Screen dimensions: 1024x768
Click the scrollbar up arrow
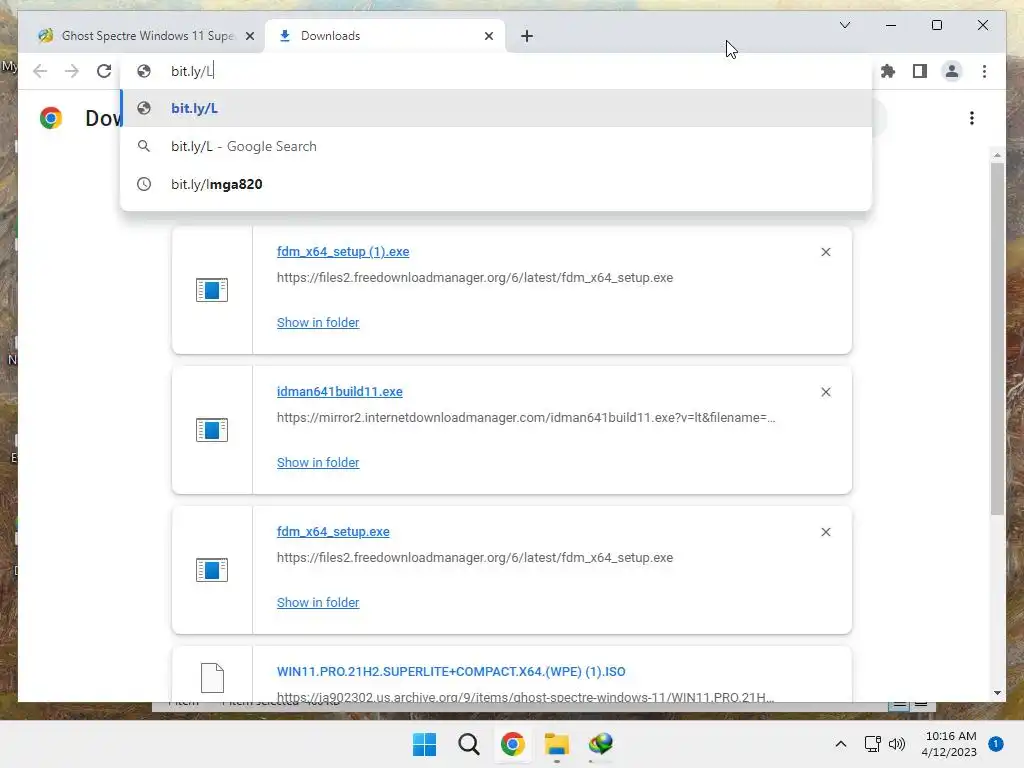(997, 155)
